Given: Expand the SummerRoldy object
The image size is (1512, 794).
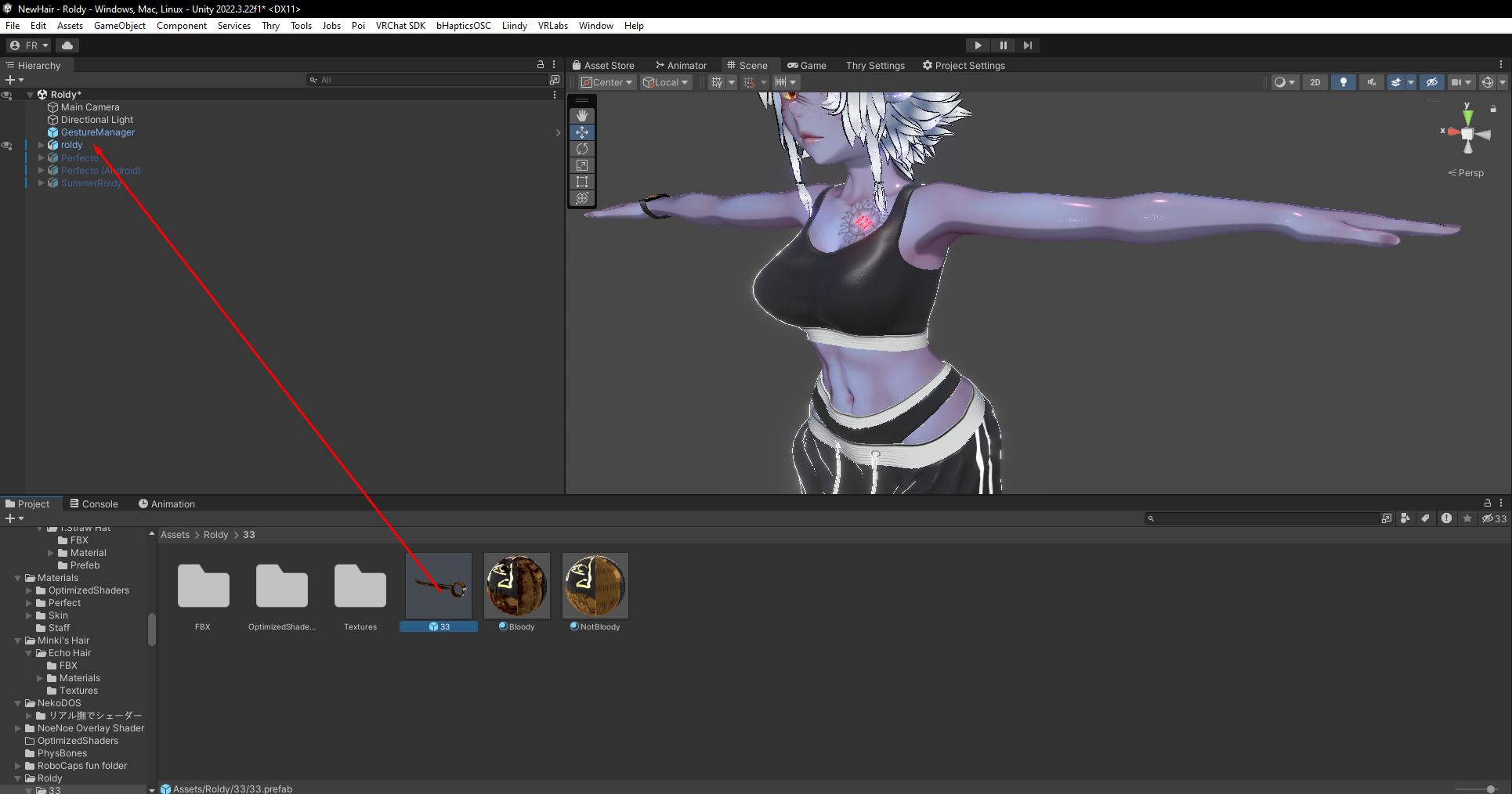Looking at the screenshot, I should [42, 183].
